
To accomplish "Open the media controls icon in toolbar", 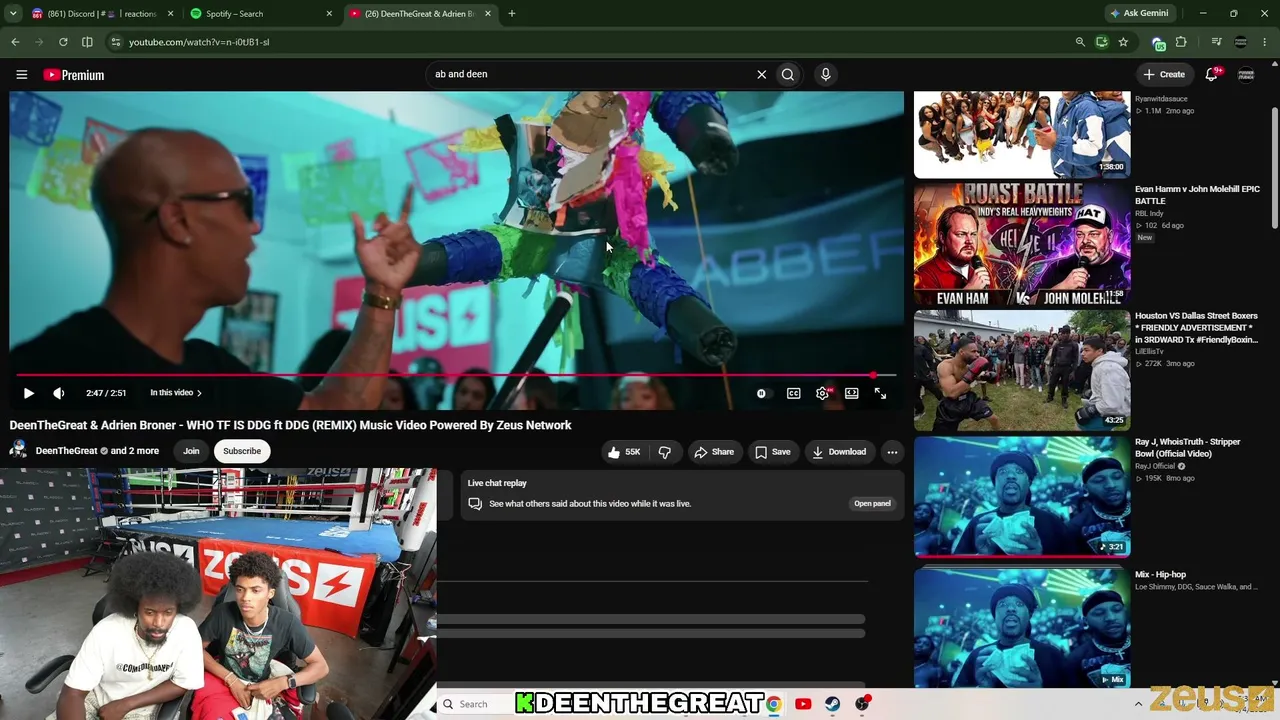I will tap(1216, 42).
